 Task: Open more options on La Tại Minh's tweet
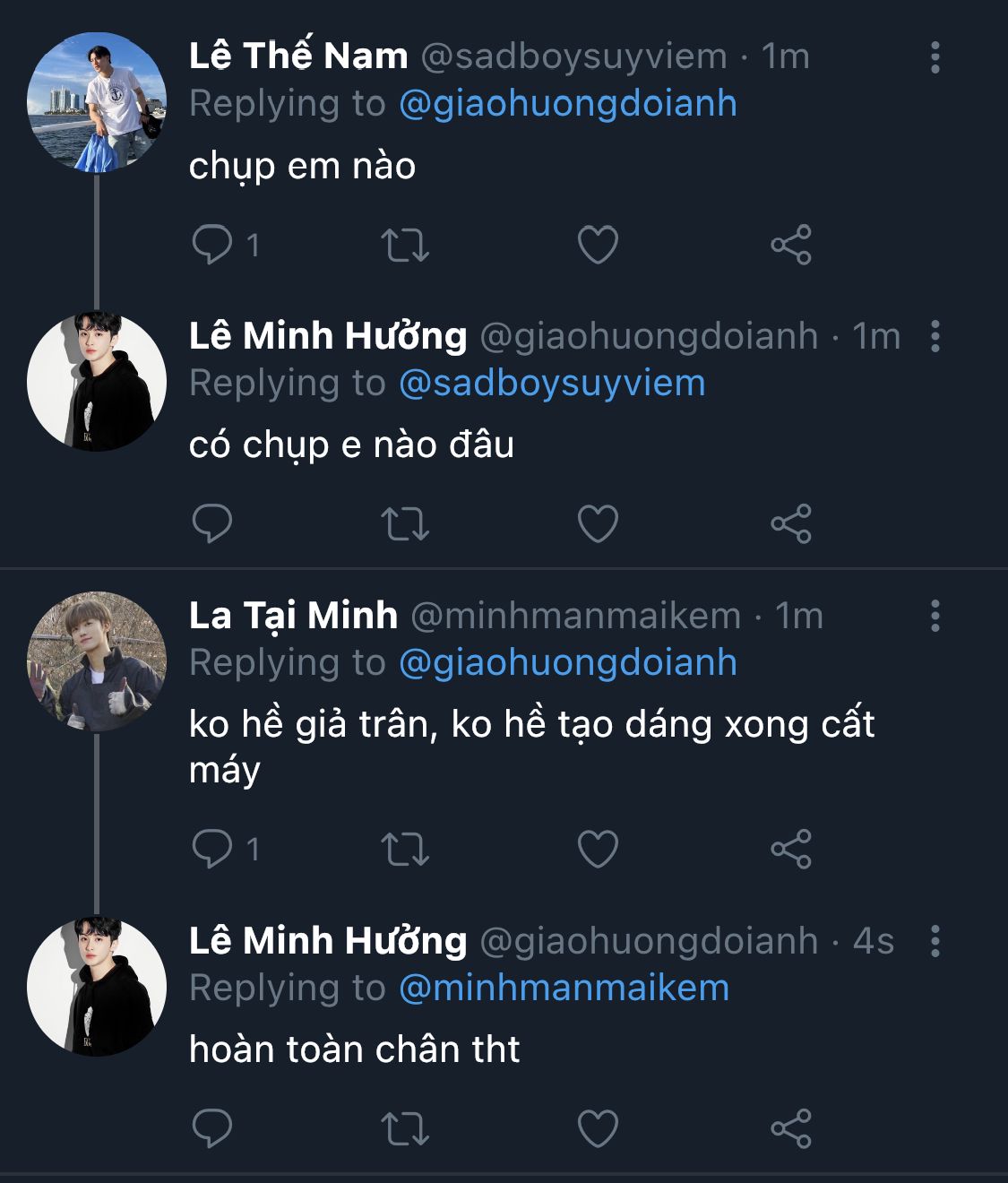935,617
